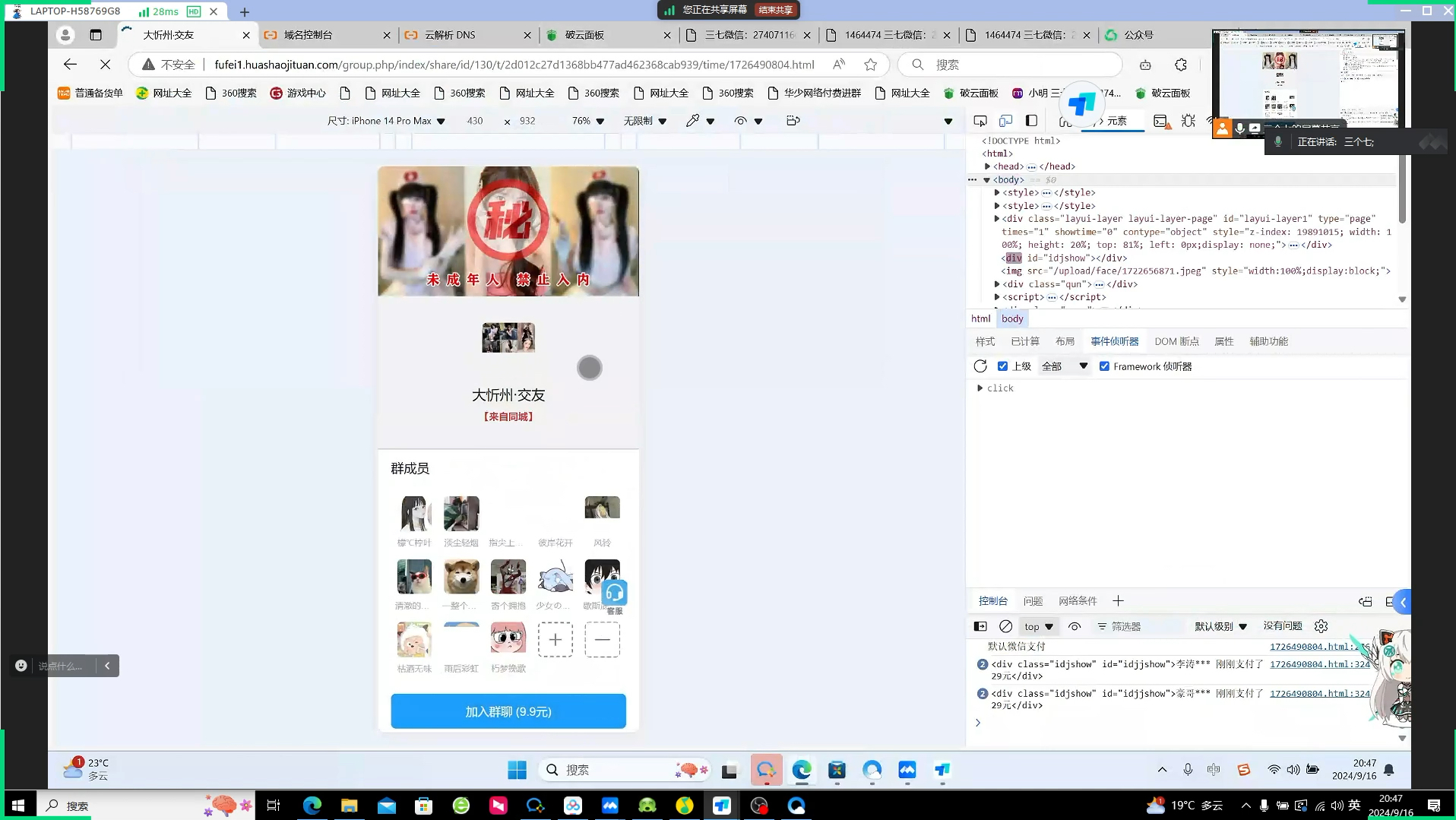The image size is (1456, 820).
Task: Switch to the 已计算 computed tab
Action: pos(1025,342)
